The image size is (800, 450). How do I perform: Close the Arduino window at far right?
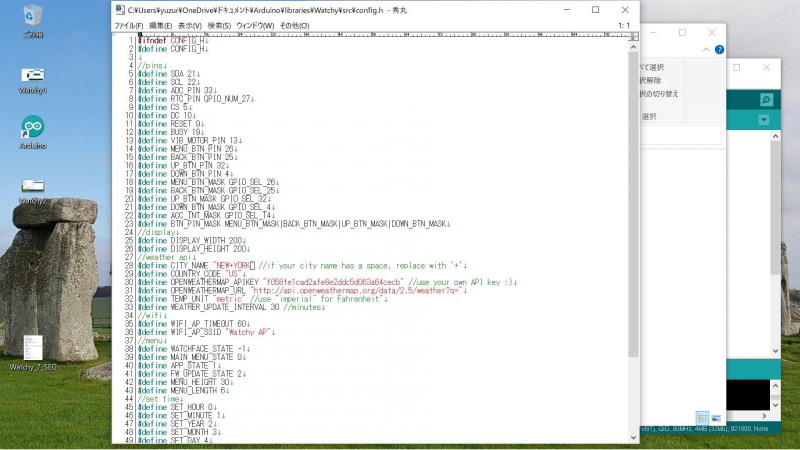(x=766, y=67)
